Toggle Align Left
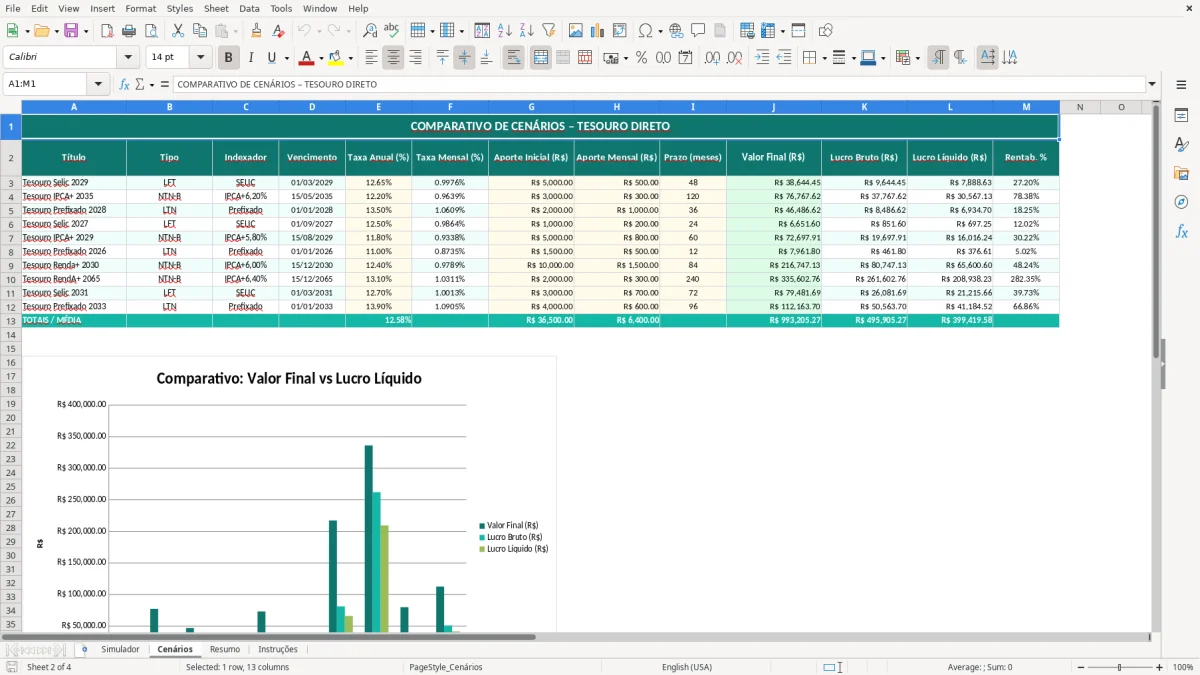The height and width of the screenshot is (675, 1200). pyautogui.click(x=372, y=58)
